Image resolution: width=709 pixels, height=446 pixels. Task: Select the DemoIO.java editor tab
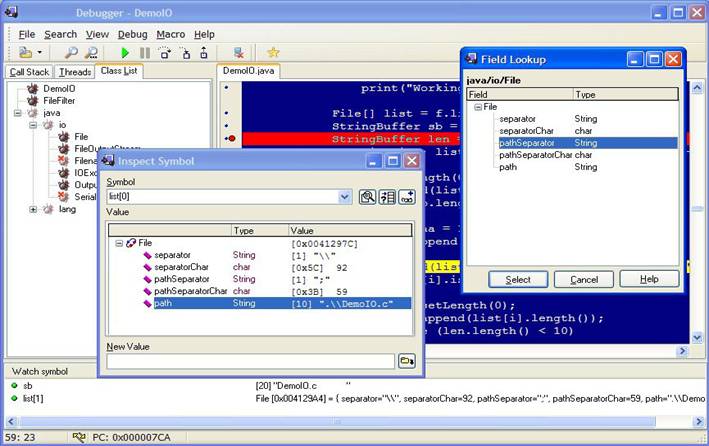pos(248,71)
